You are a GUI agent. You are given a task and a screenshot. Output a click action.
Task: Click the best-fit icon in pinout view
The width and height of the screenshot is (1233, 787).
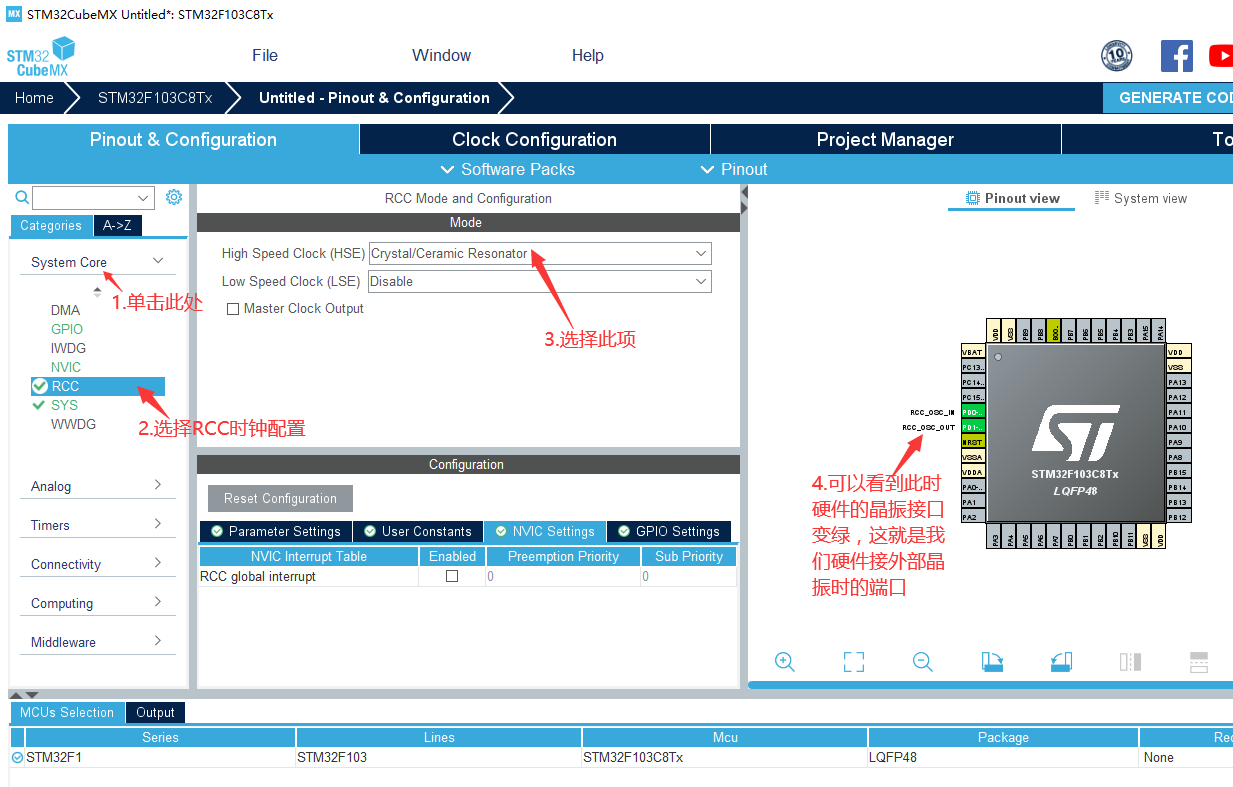[x=853, y=661]
